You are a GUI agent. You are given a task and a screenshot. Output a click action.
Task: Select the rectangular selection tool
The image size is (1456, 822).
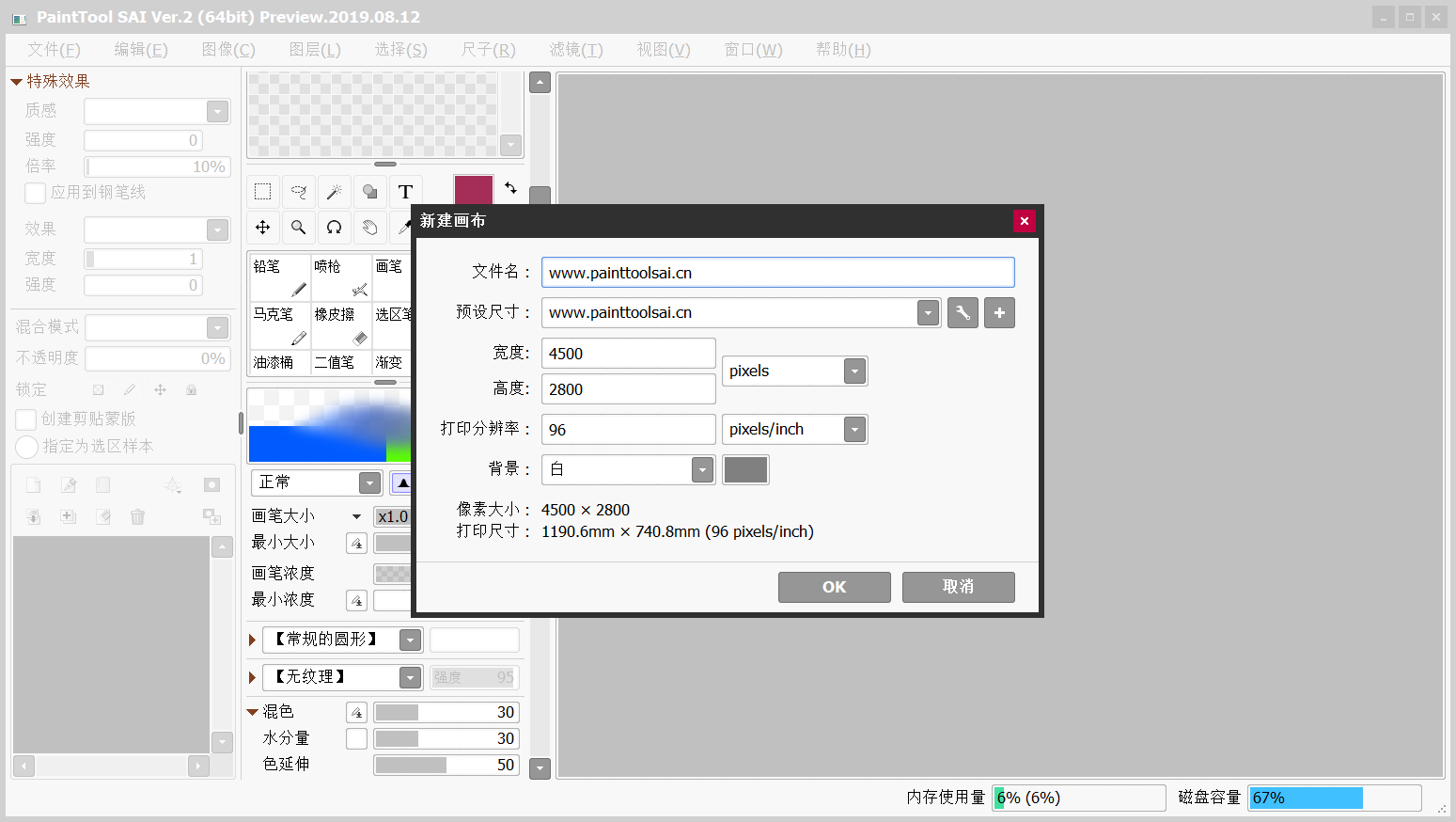(x=263, y=192)
